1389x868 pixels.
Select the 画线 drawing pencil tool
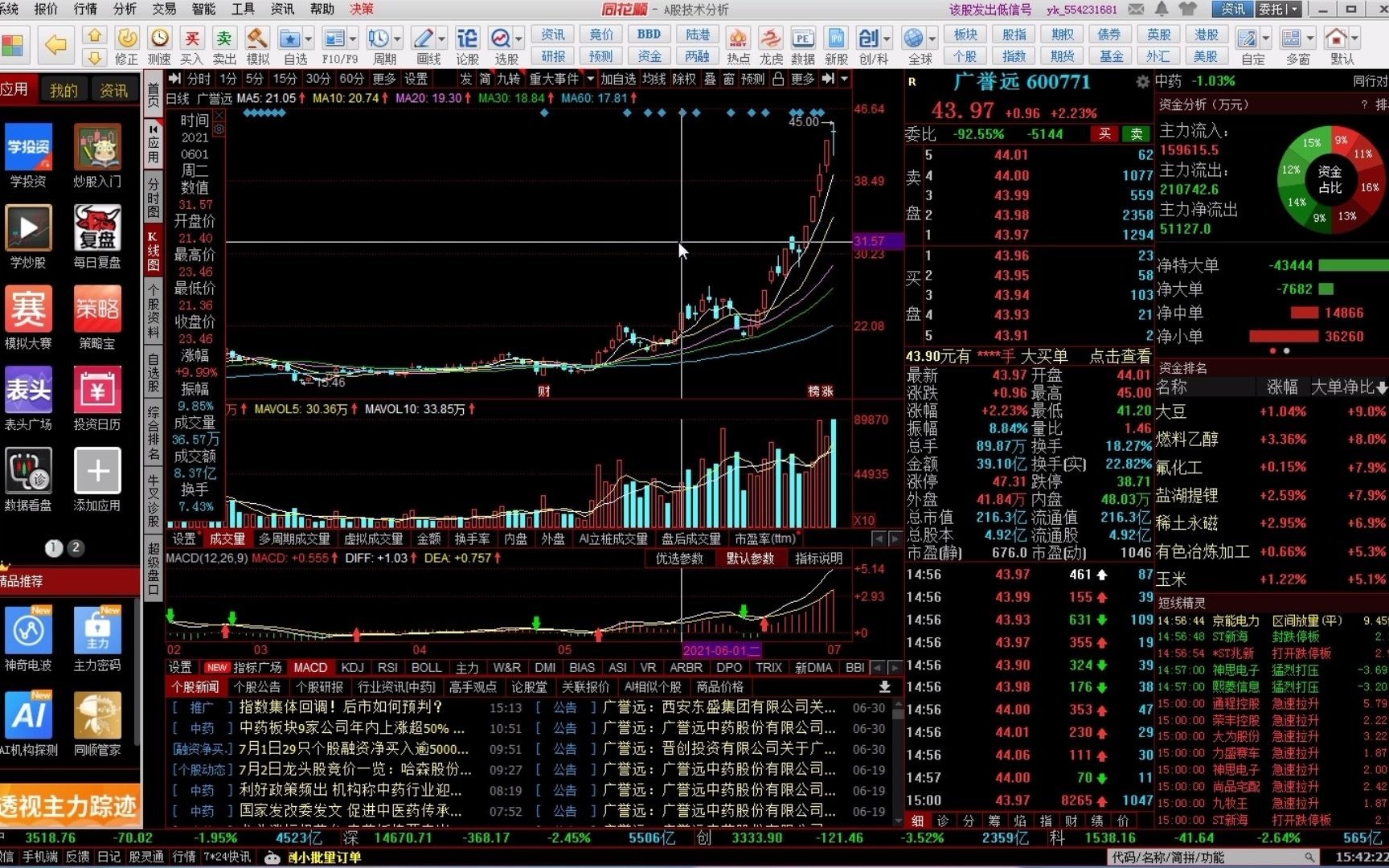(423, 39)
